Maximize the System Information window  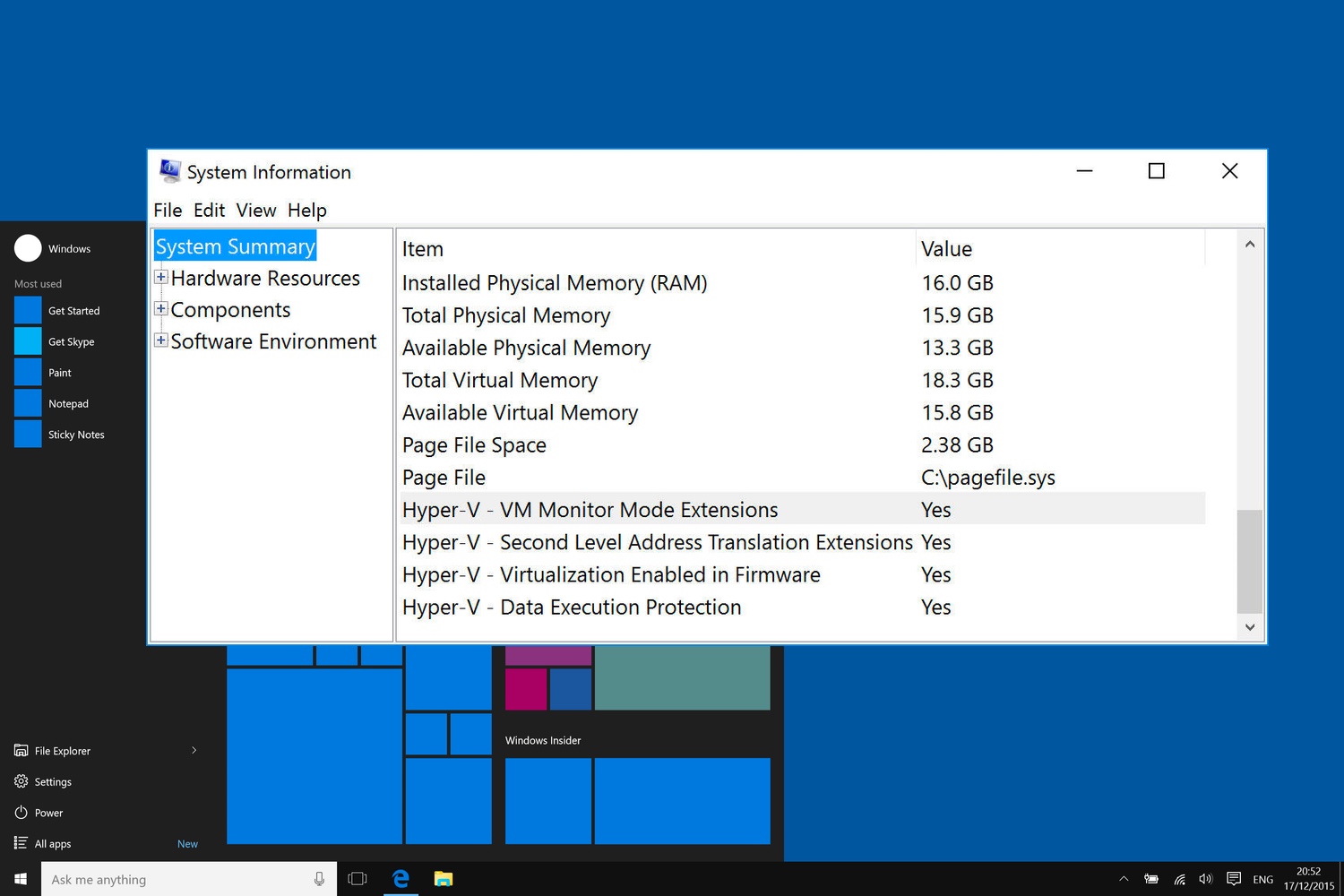click(x=1157, y=170)
